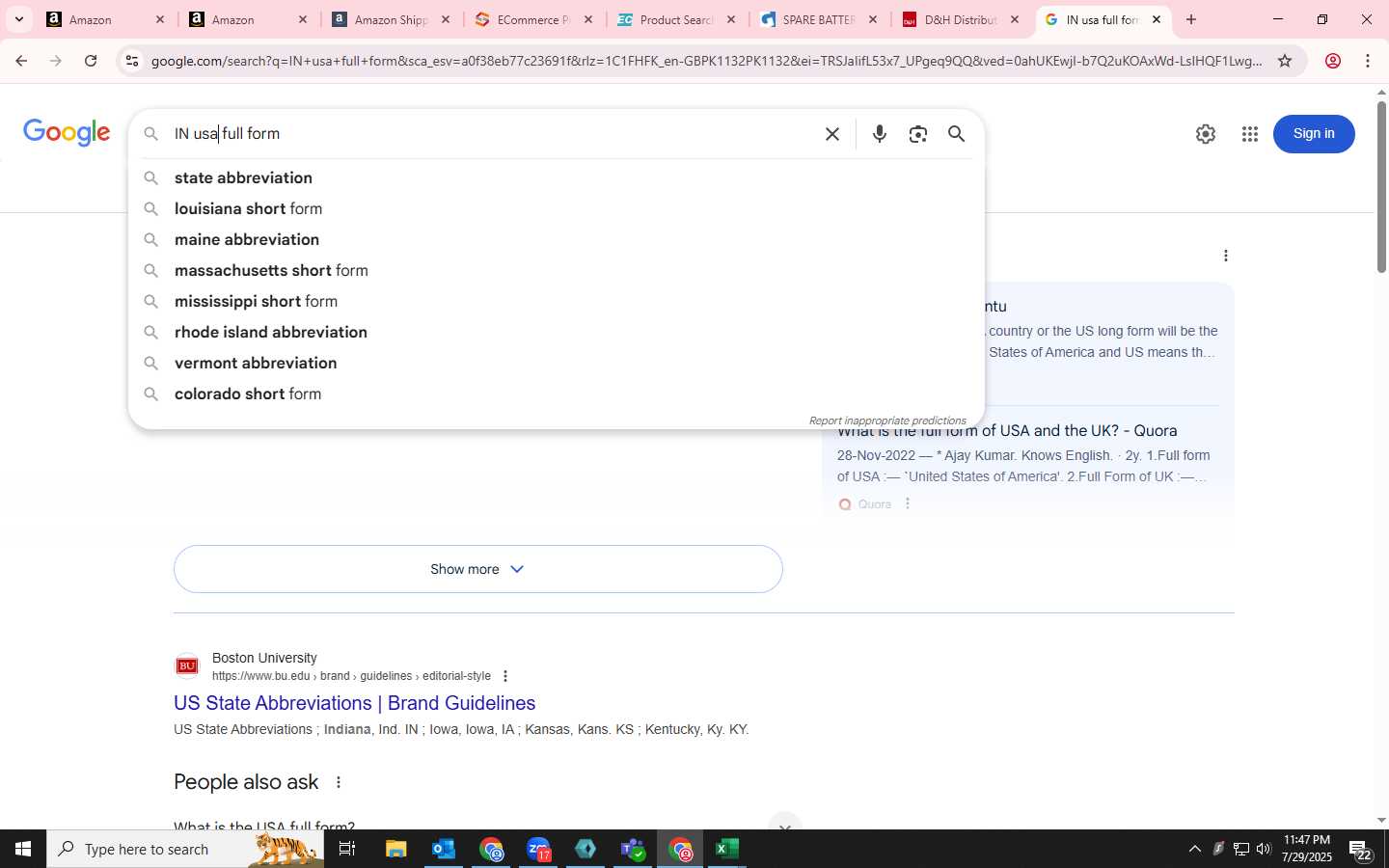Viewport: 1389px width, 868px height.
Task: Open more options dots beside Boston University result
Action: [x=505, y=676]
